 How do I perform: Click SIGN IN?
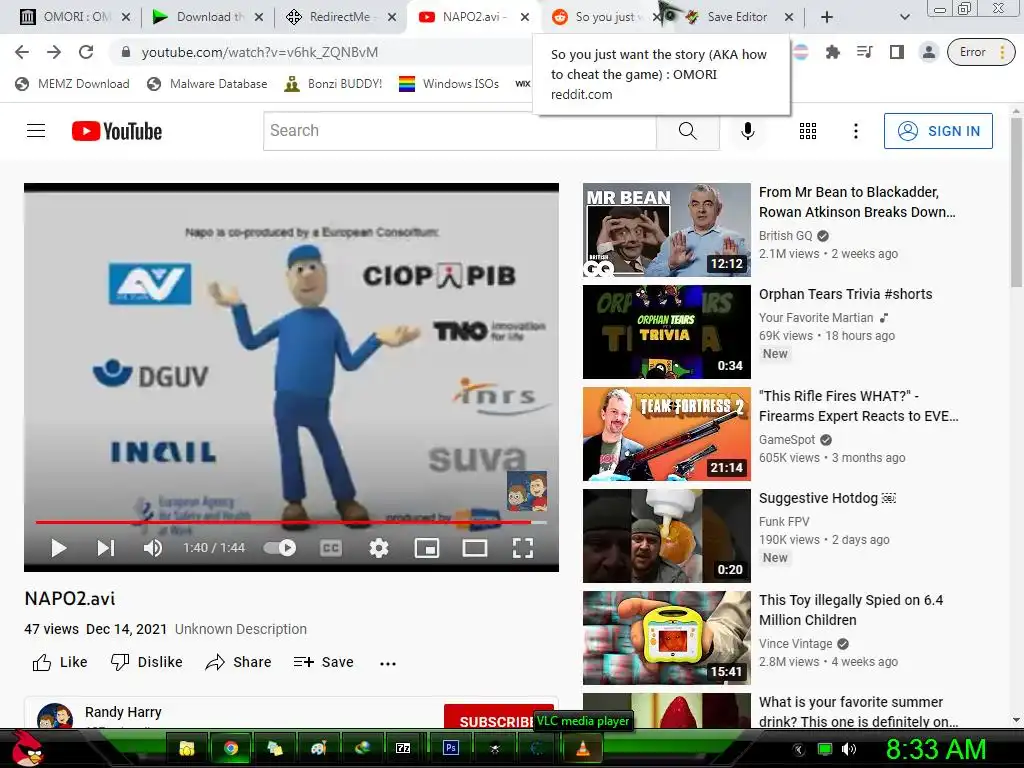[x=938, y=131]
